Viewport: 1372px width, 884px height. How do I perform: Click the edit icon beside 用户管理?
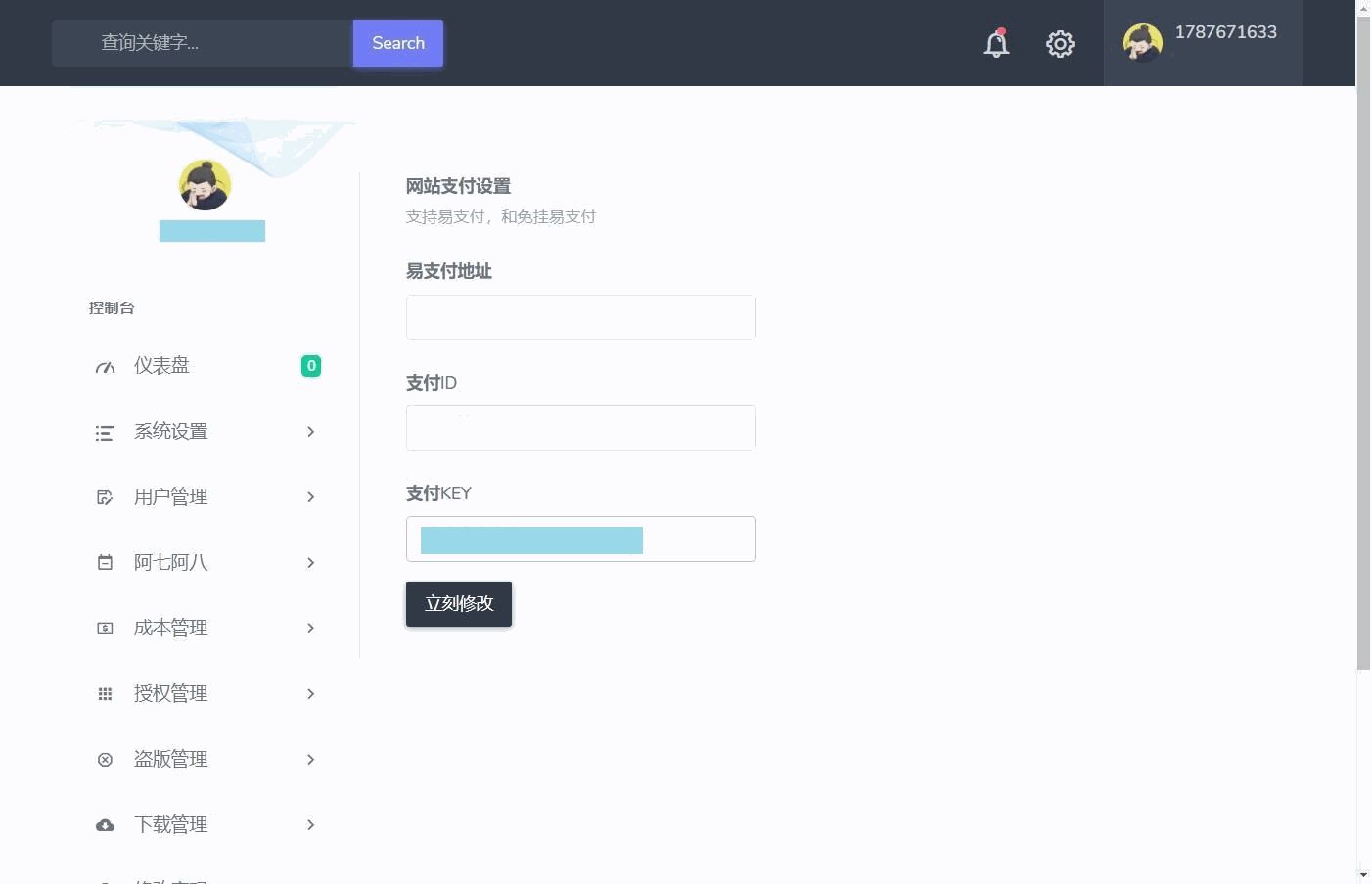click(x=105, y=498)
